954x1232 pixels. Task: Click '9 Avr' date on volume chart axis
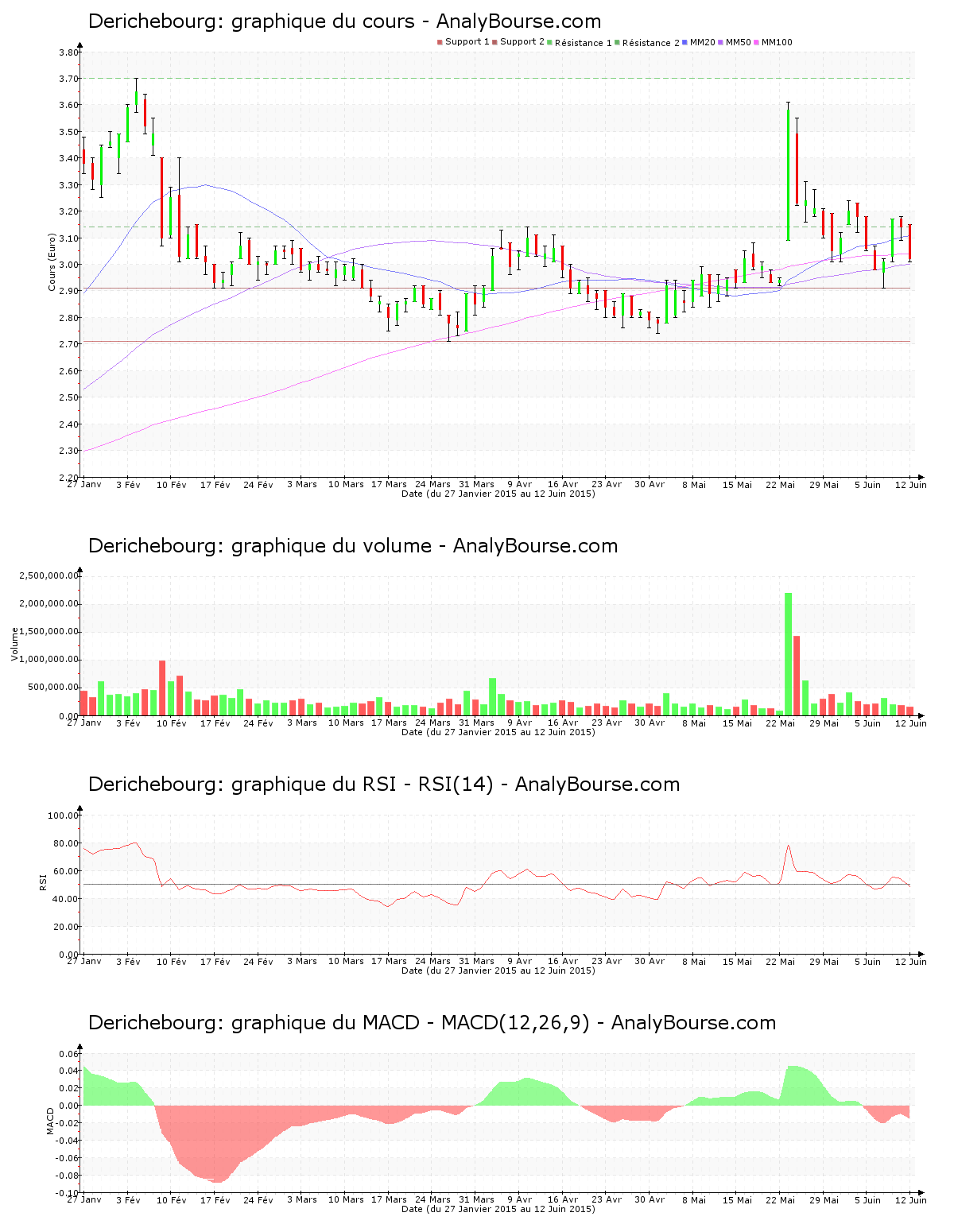(x=519, y=723)
